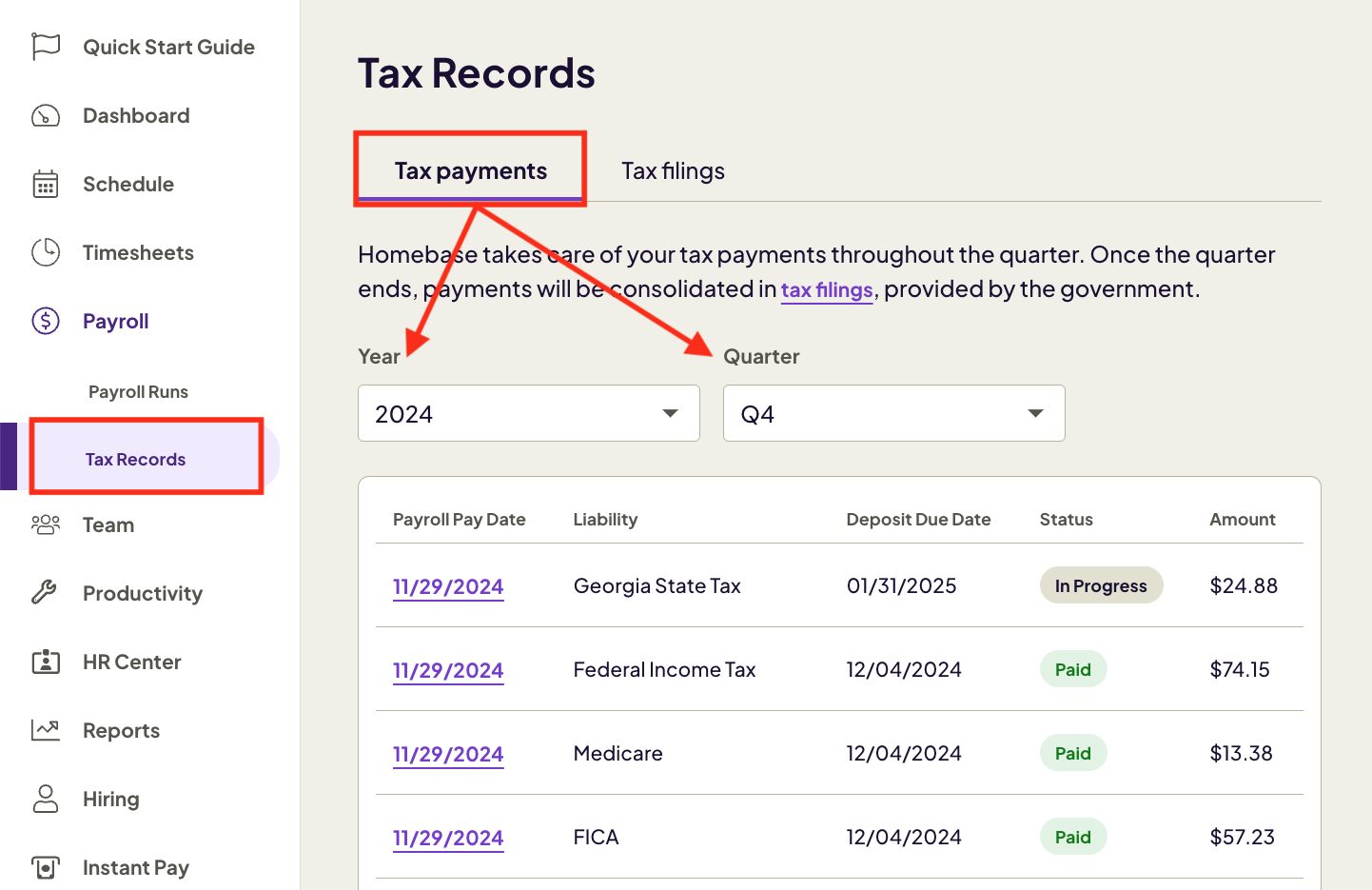This screenshot has width=1372, height=890.
Task: Expand the Quarter dropdown set to Q4
Action: coord(893,413)
